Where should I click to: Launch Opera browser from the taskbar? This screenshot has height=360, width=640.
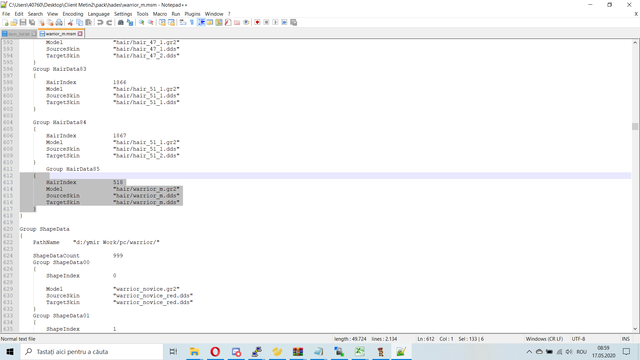click(215, 351)
